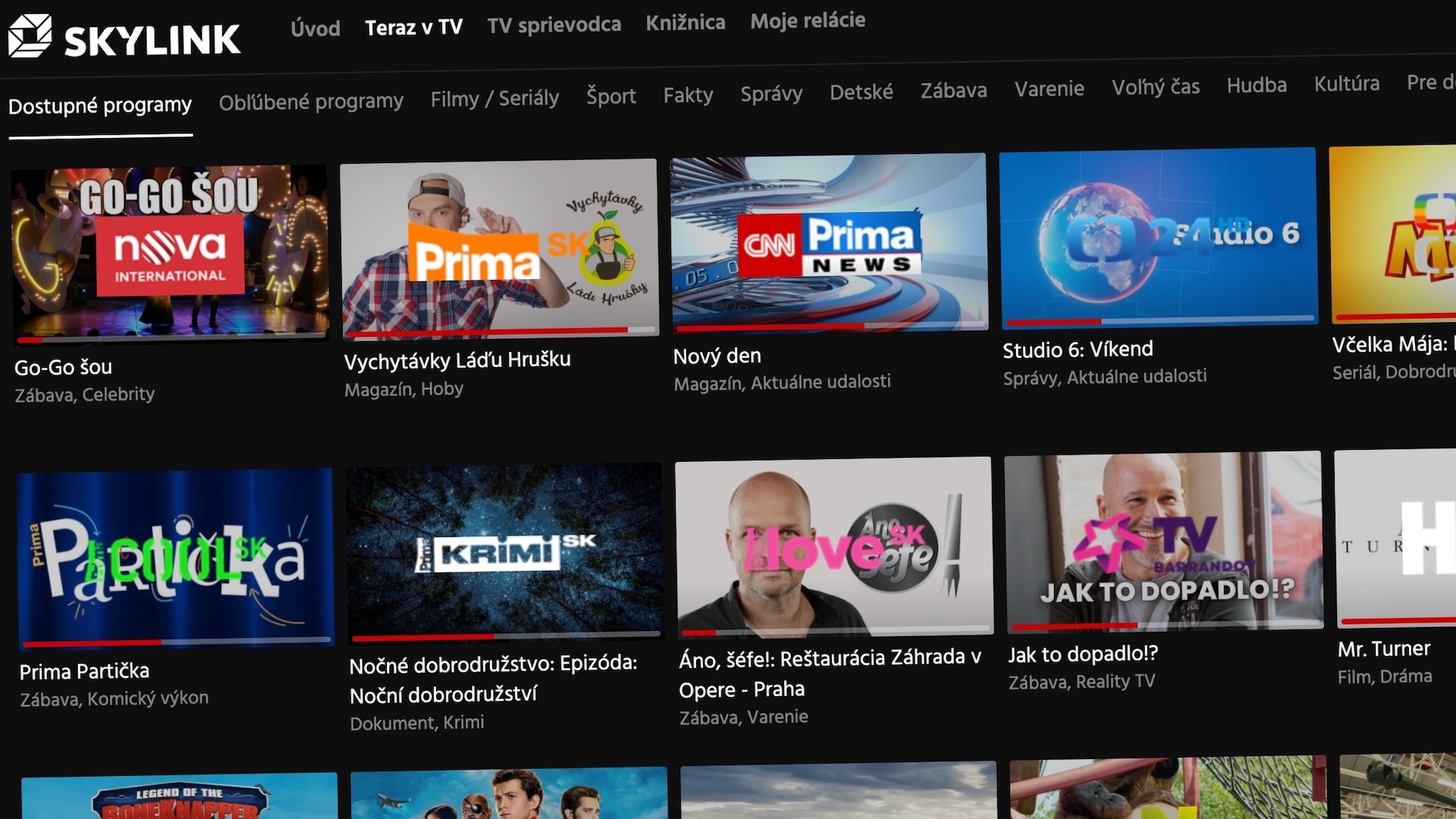Select the Prima Love Áno, šéfe tile
The width and height of the screenshot is (1456, 819).
tap(833, 546)
